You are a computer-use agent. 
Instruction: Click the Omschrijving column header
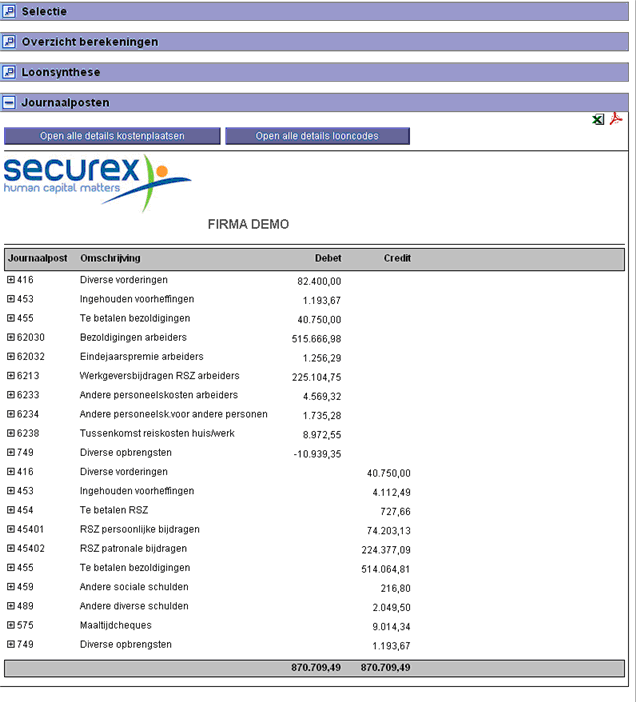110,258
